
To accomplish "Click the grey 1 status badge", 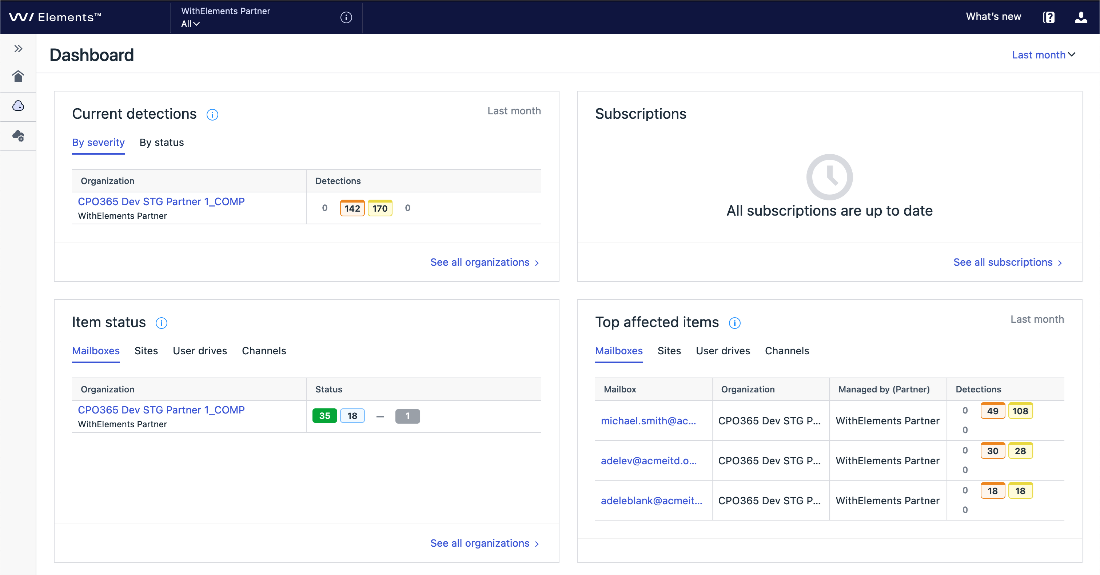I will [408, 416].
